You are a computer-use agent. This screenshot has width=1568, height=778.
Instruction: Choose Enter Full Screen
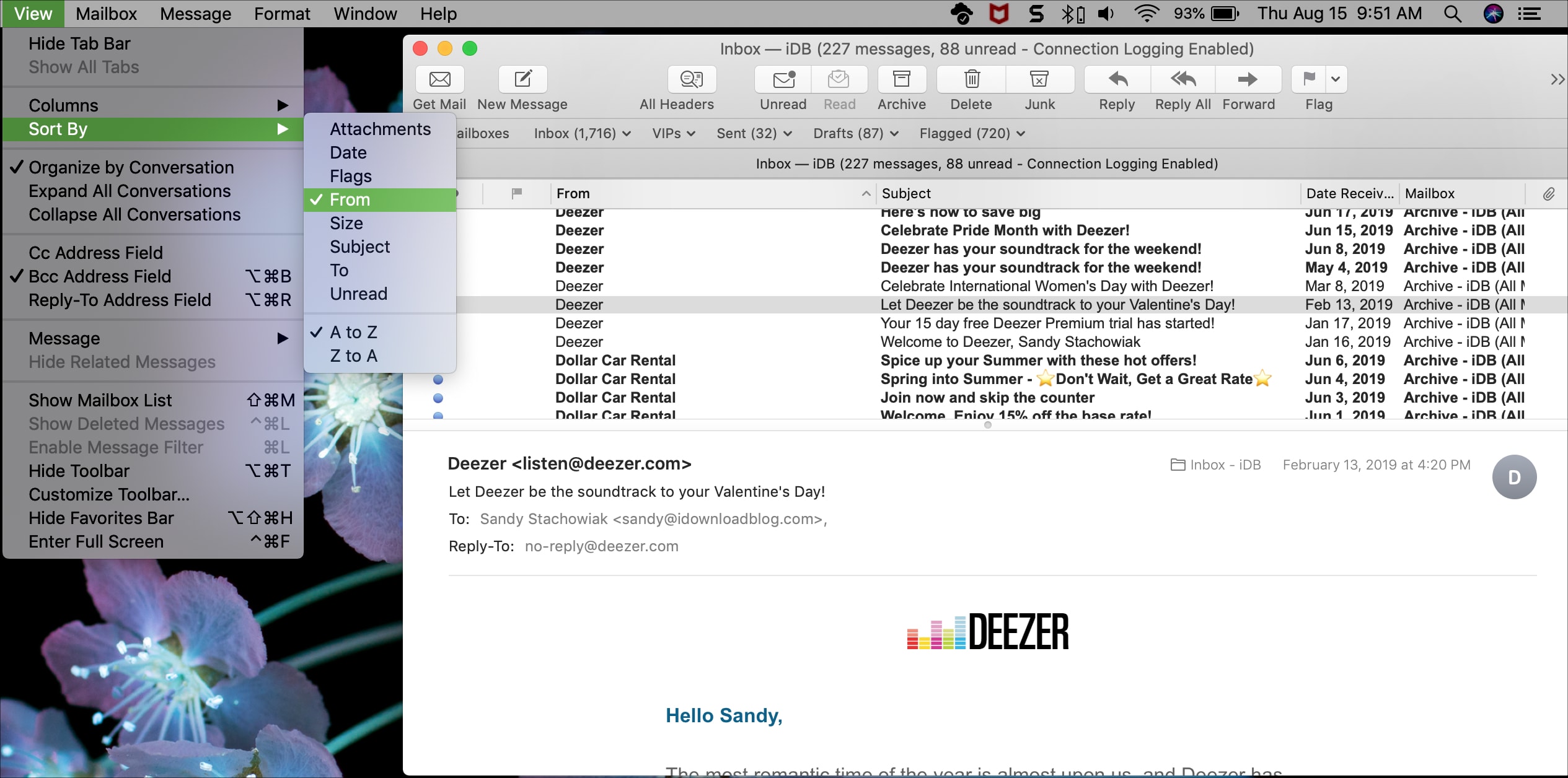point(153,541)
